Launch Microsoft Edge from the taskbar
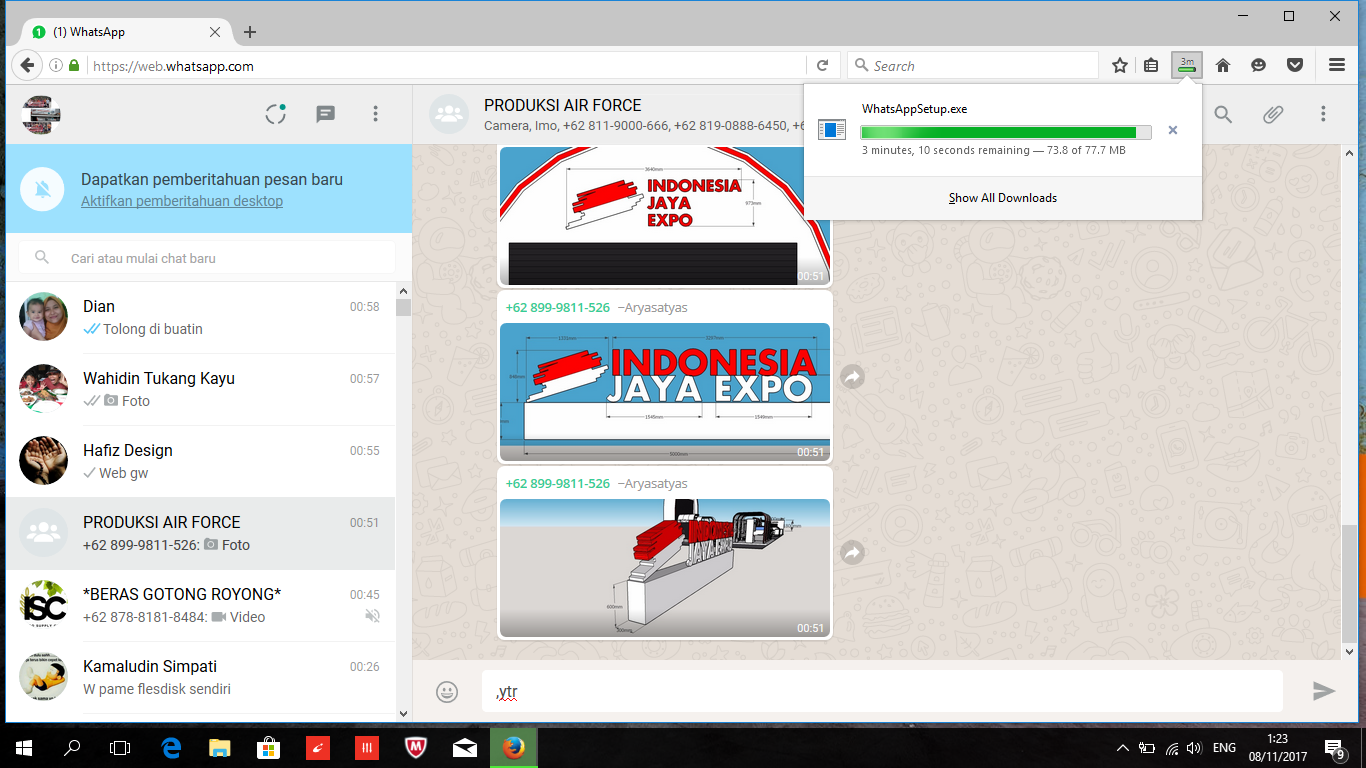Viewport: 1366px width, 768px height. click(171, 748)
